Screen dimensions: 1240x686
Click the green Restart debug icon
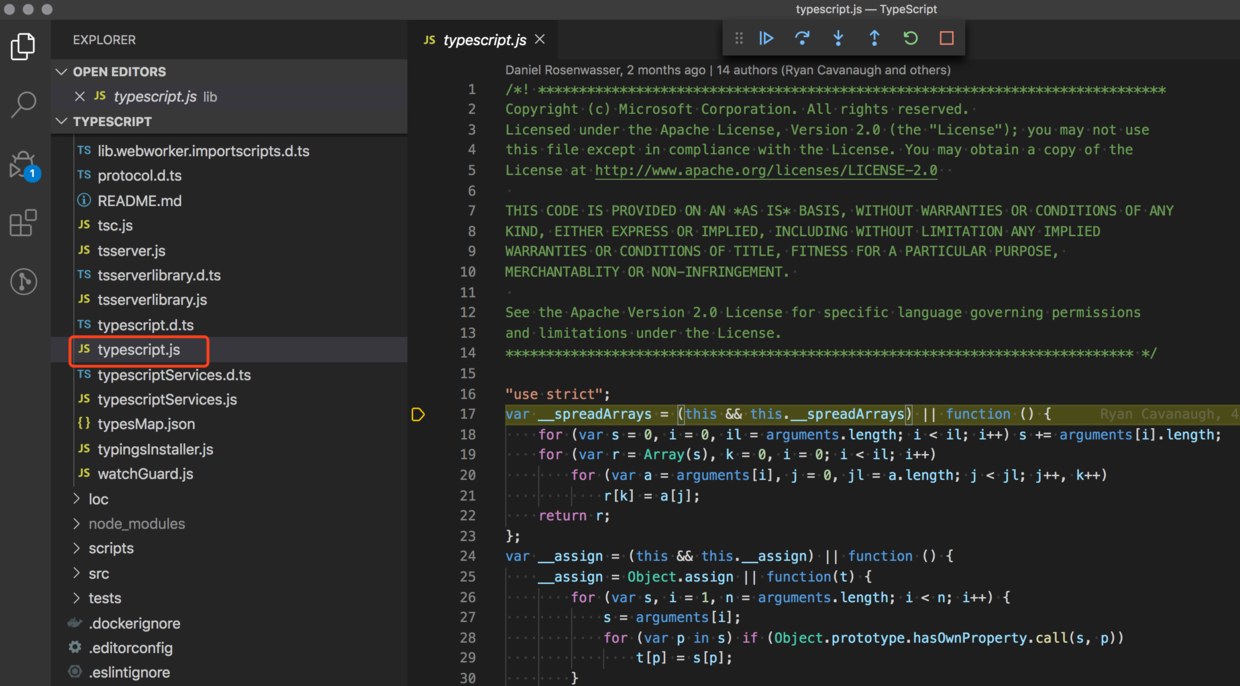tap(910, 38)
